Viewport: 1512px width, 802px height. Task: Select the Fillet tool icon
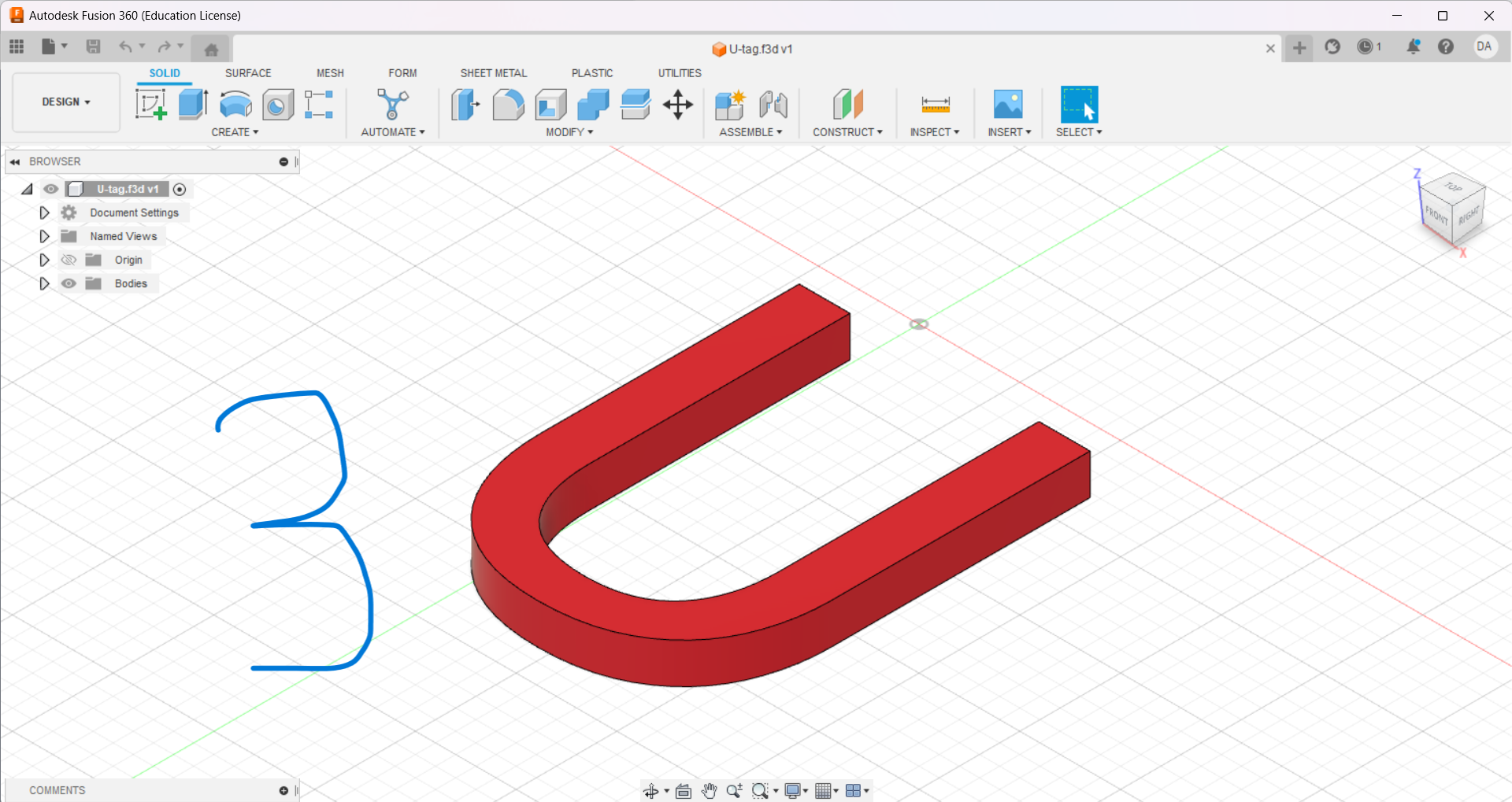pyautogui.click(x=508, y=104)
